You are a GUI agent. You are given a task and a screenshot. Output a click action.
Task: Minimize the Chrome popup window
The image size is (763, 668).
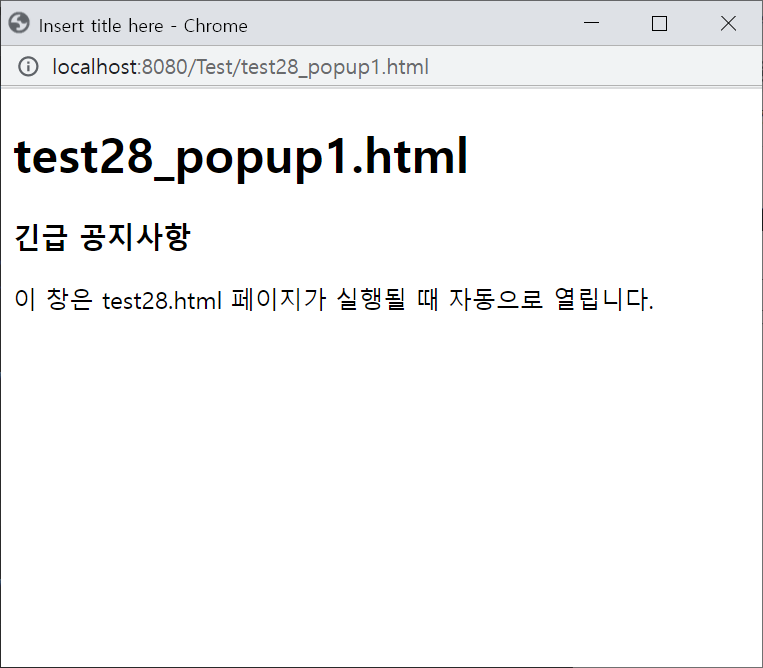(591, 23)
